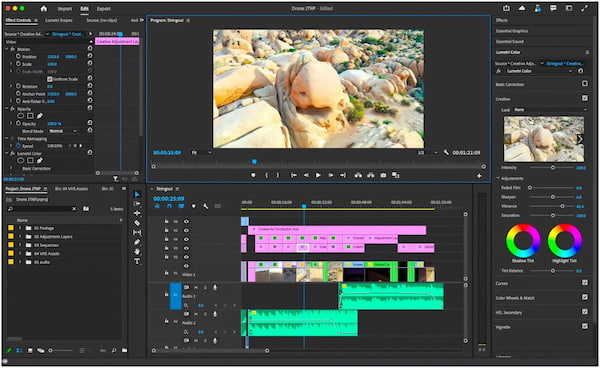Open Lumetri Color effect selector dropdown
600x368 pixels.
[x=539, y=71]
